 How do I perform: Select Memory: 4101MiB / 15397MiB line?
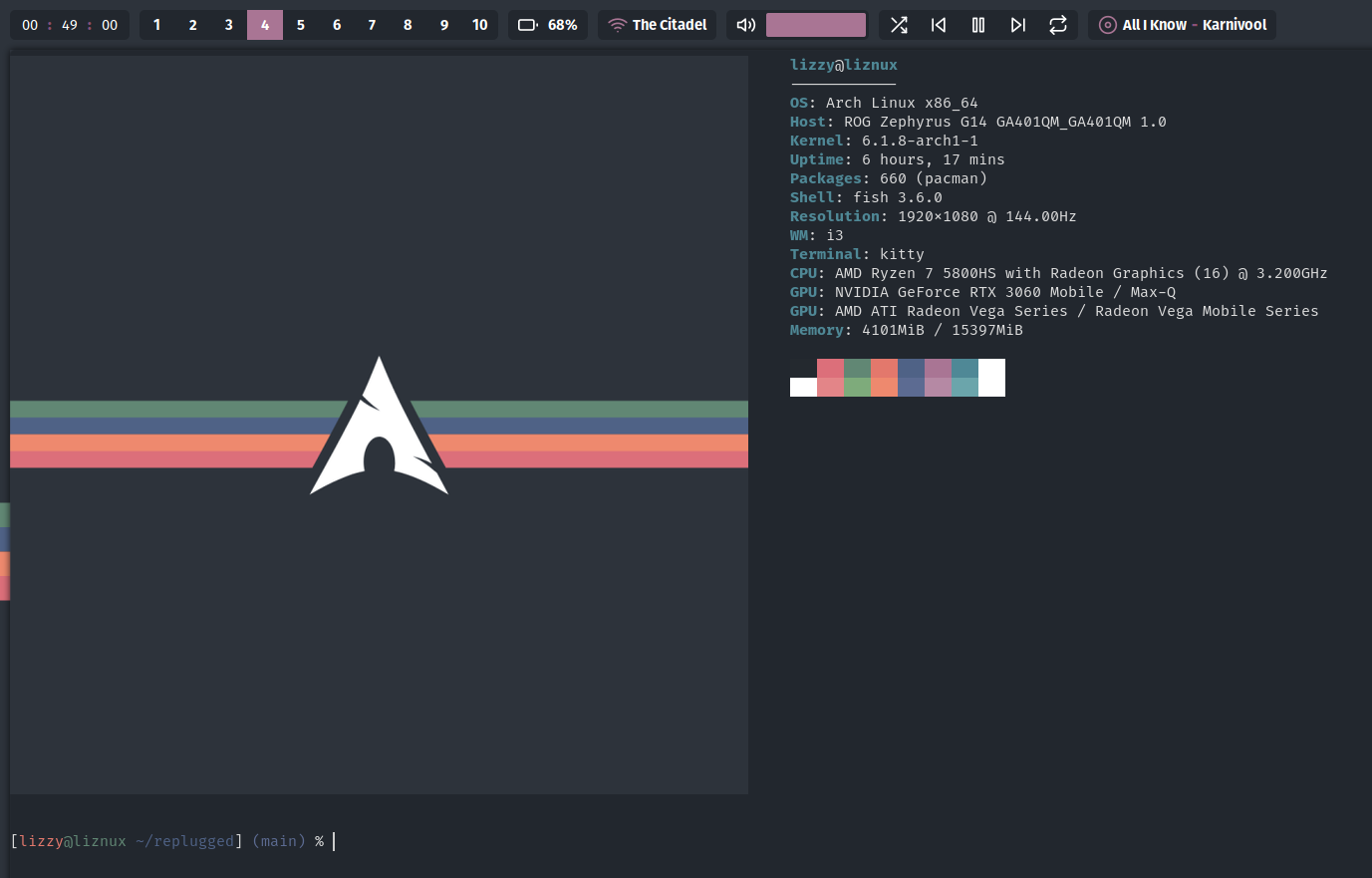pos(907,330)
